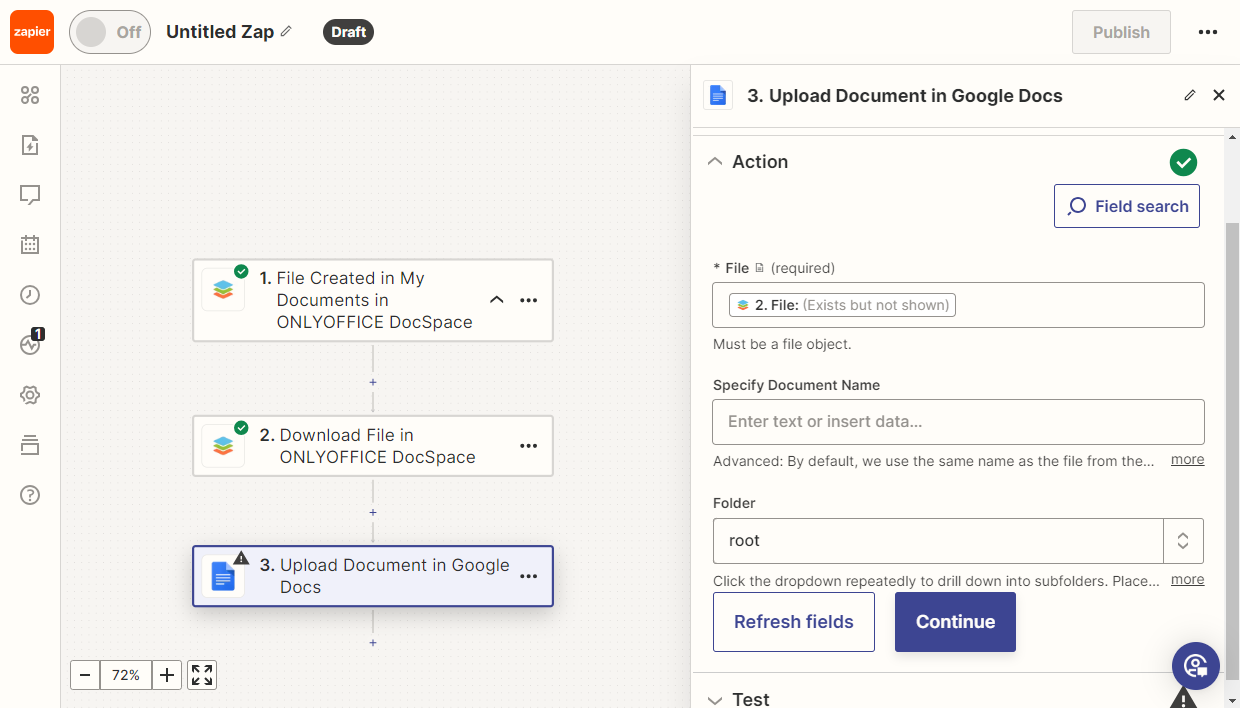This screenshot has height=708, width=1240.
Task: Open the comments icon in left sidebar
Action: point(30,195)
